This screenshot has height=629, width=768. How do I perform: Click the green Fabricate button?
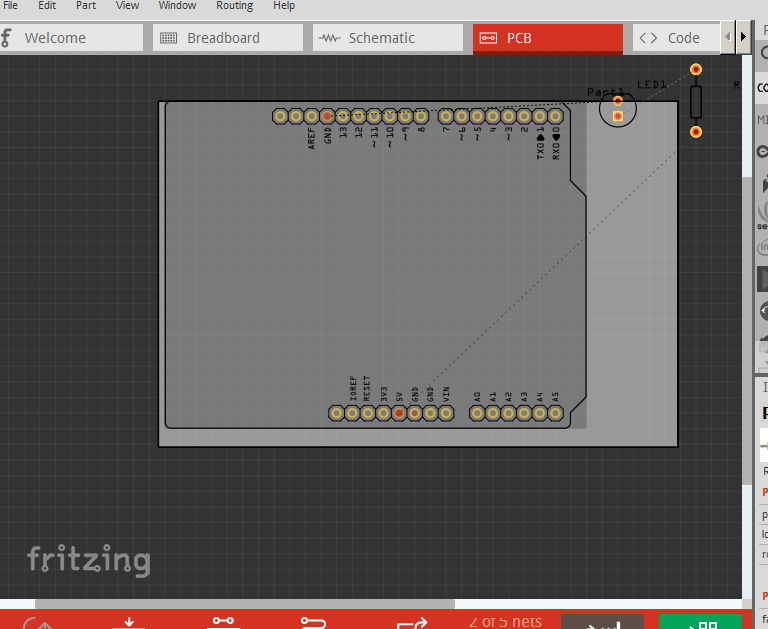700,622
